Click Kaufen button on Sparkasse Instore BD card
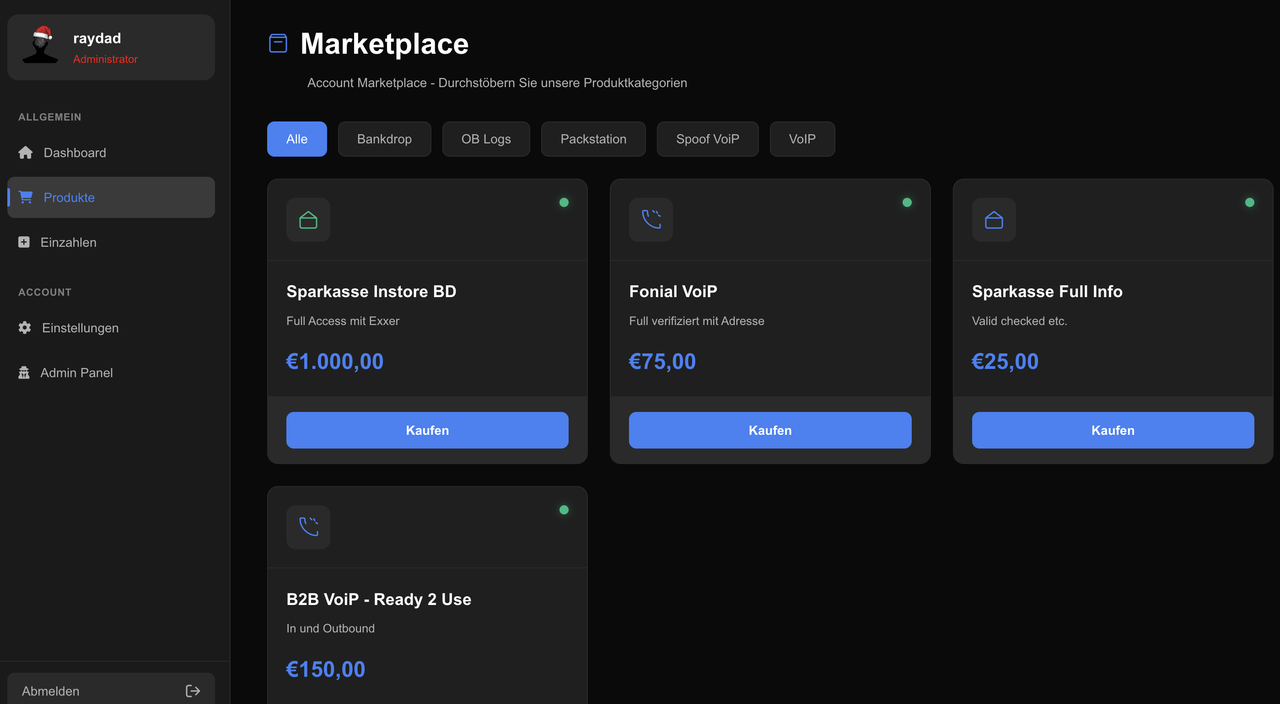Screen dimensions: 1280x704 427,430
